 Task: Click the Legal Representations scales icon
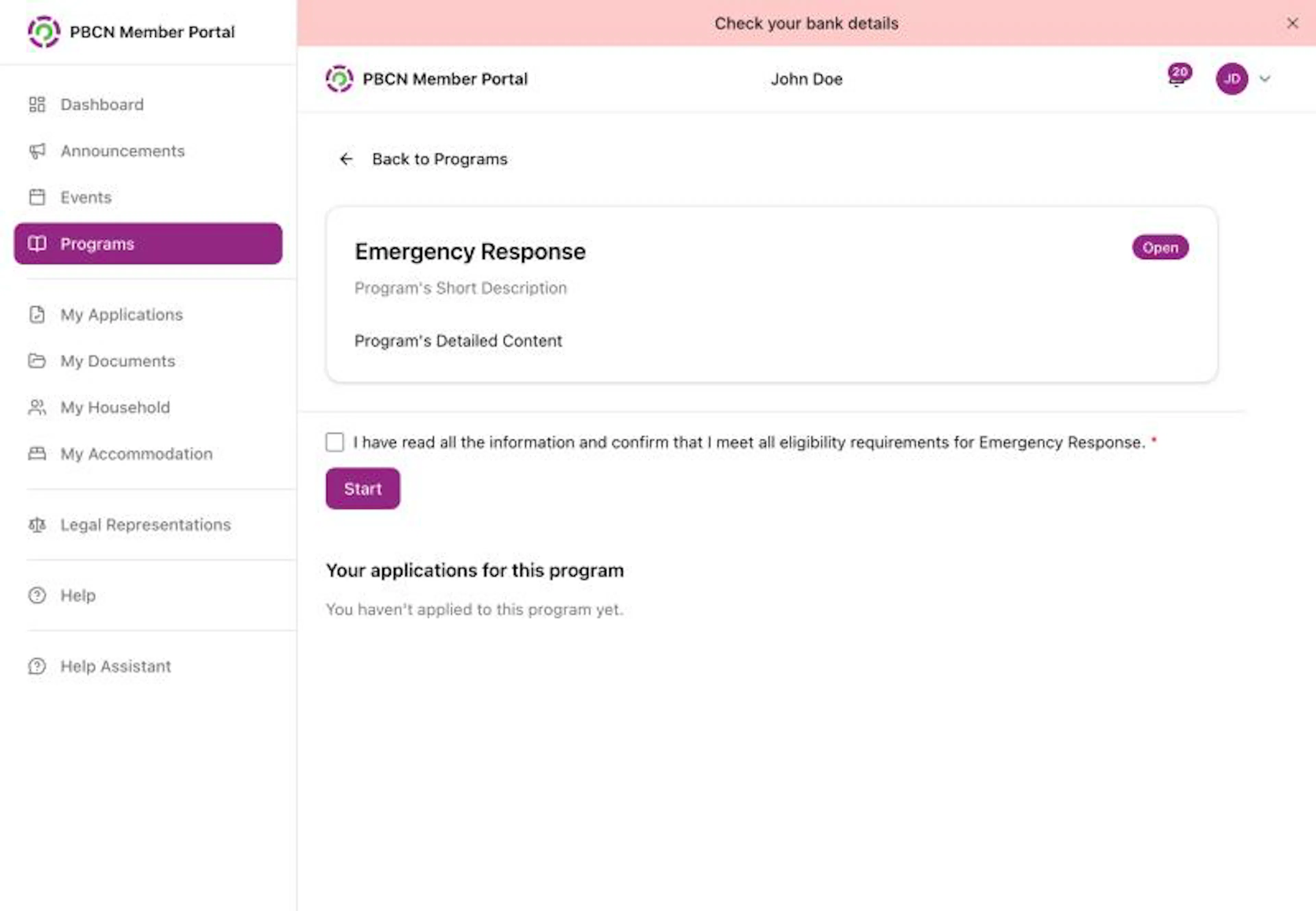[37, 525]
